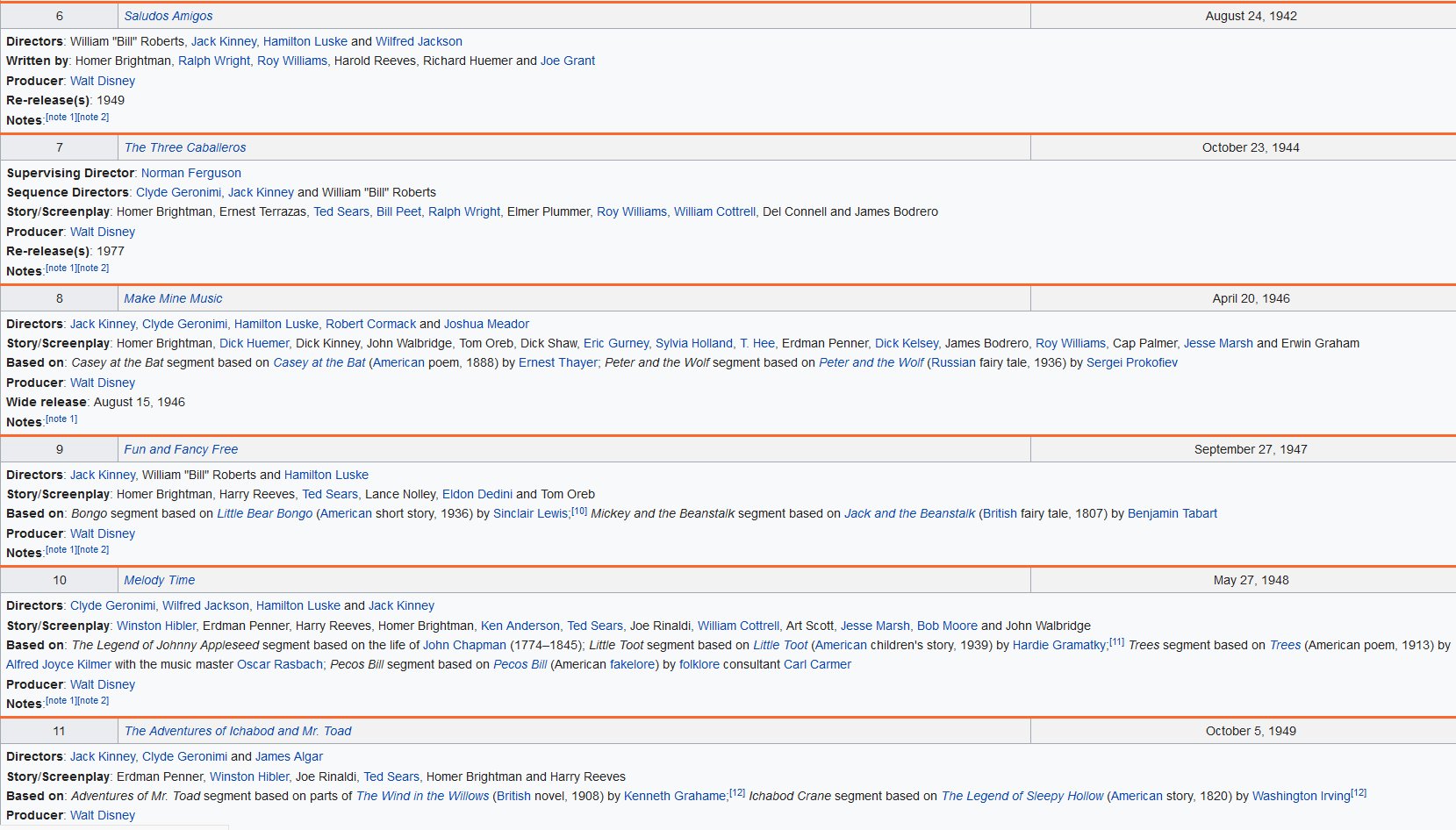Screen dimensions: 1456x830
Task: Click film number 8 cell
Action: tap(60, 298)
